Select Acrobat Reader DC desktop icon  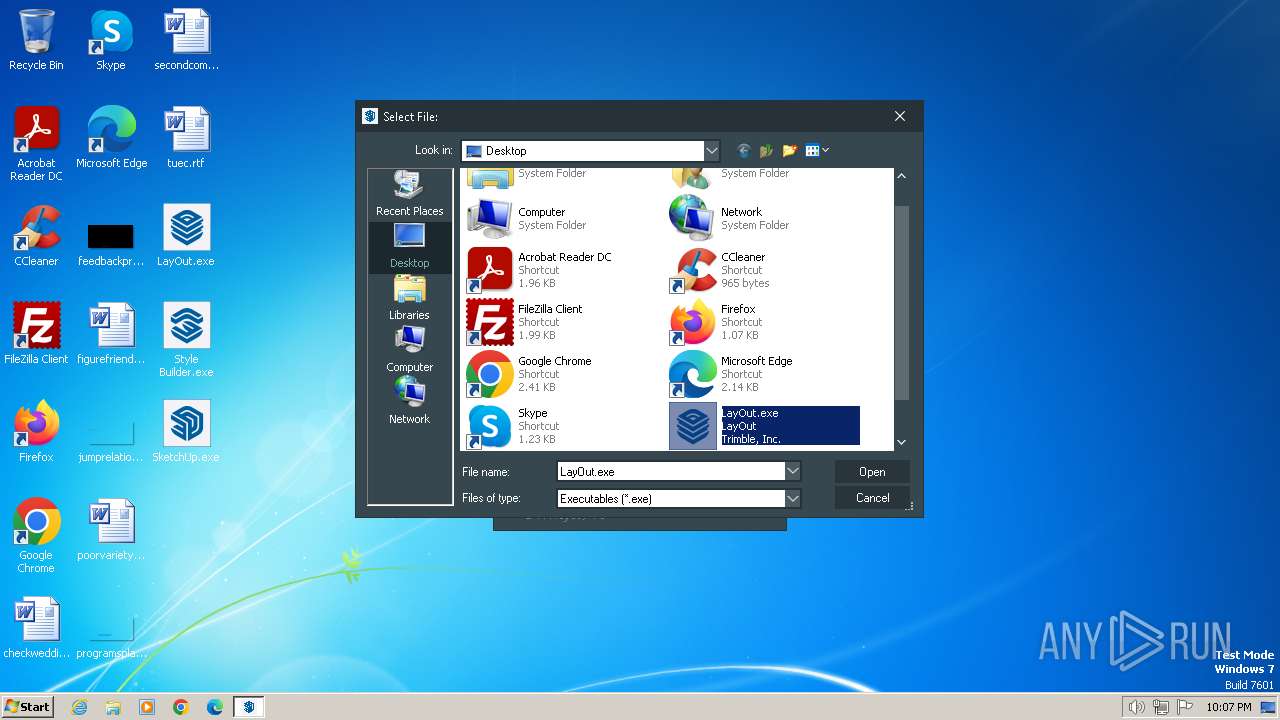click(36, 144)
